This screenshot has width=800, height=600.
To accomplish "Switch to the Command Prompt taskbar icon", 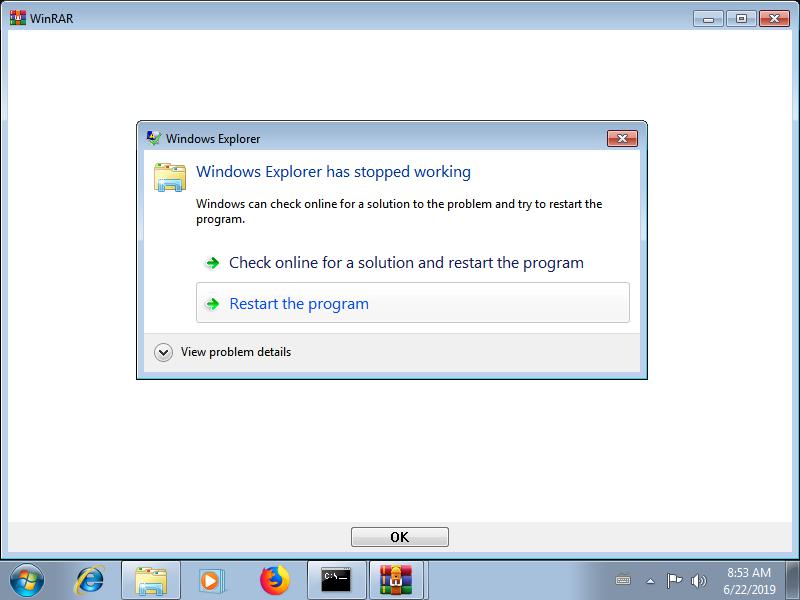I will (336, 581).
